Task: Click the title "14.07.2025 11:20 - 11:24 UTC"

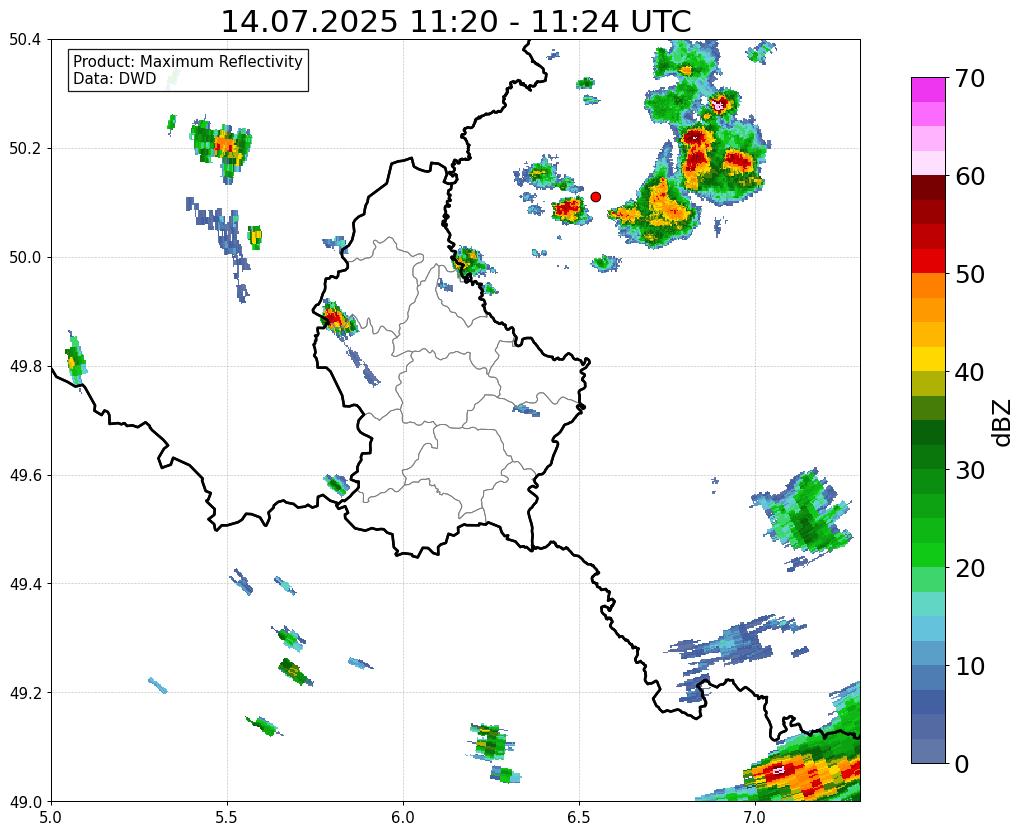Action: point(456,22)
